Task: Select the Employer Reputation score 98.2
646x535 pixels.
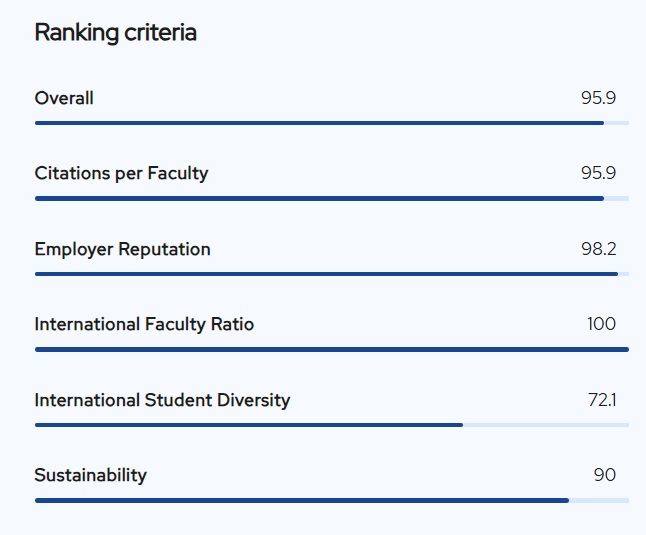Action: coord(598,249)
